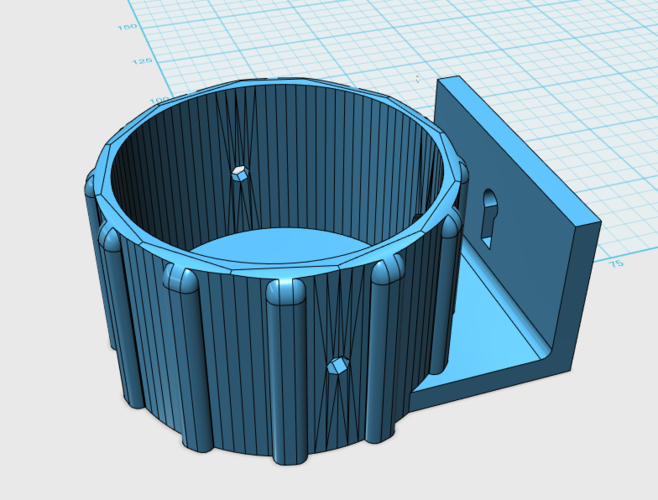Click the grid axis label "125"
This screenshot has width=658, height=500.
click(x=142, y=61)
